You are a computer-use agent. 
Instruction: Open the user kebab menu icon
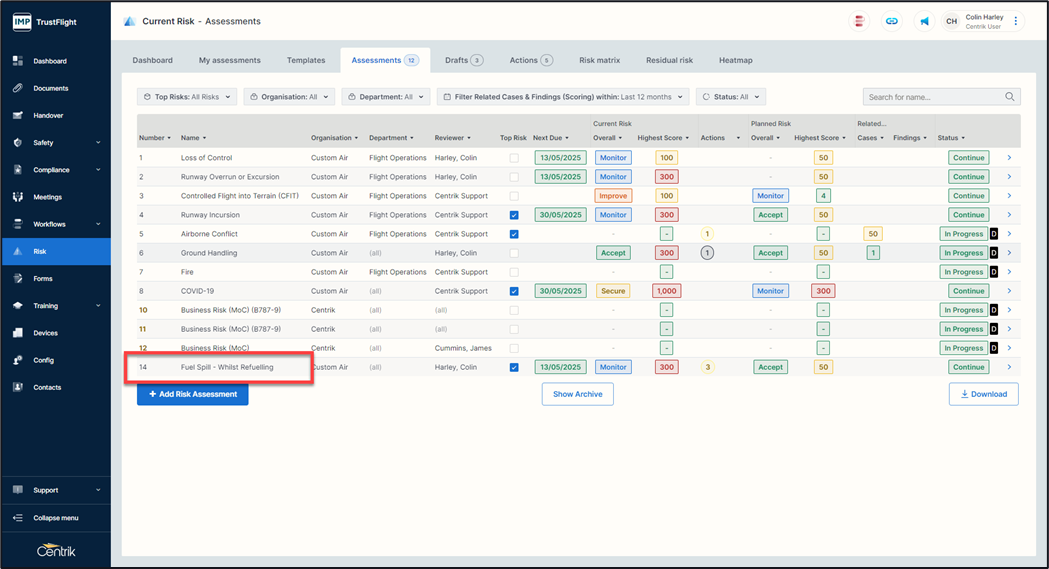[1016, 21]
